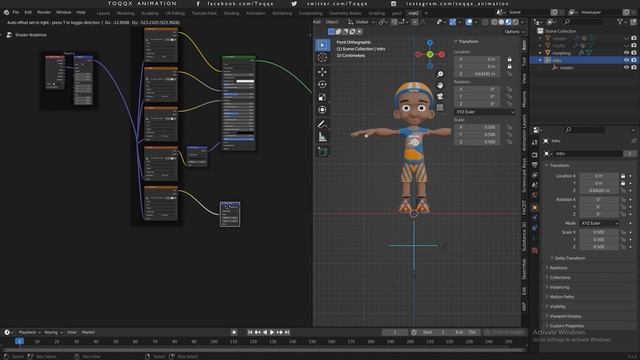
Task: Toggle Location X lock in viewport sidebar
Action: [x=509, y=59]
